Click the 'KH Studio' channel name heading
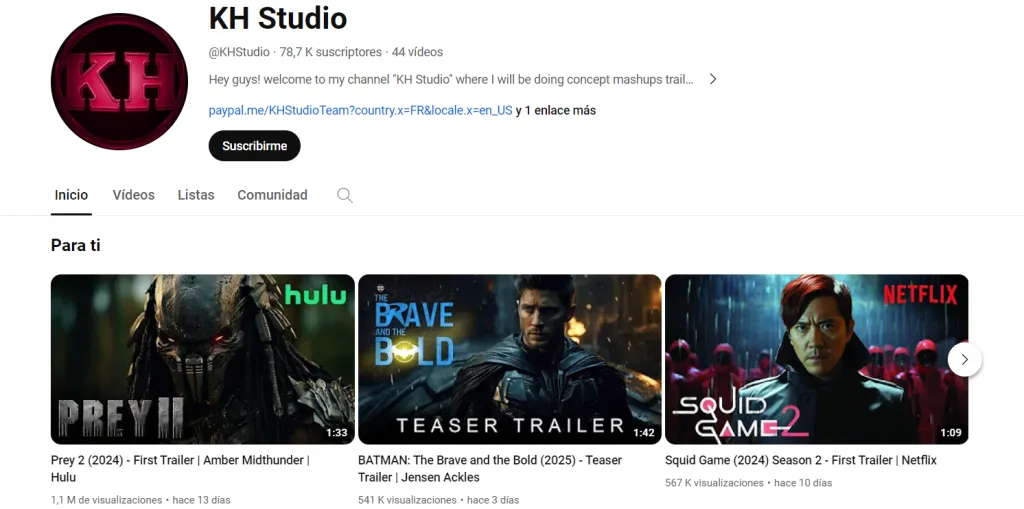Image resolution: width=1024 pixels, height=509 pixels. click(278, 18)
